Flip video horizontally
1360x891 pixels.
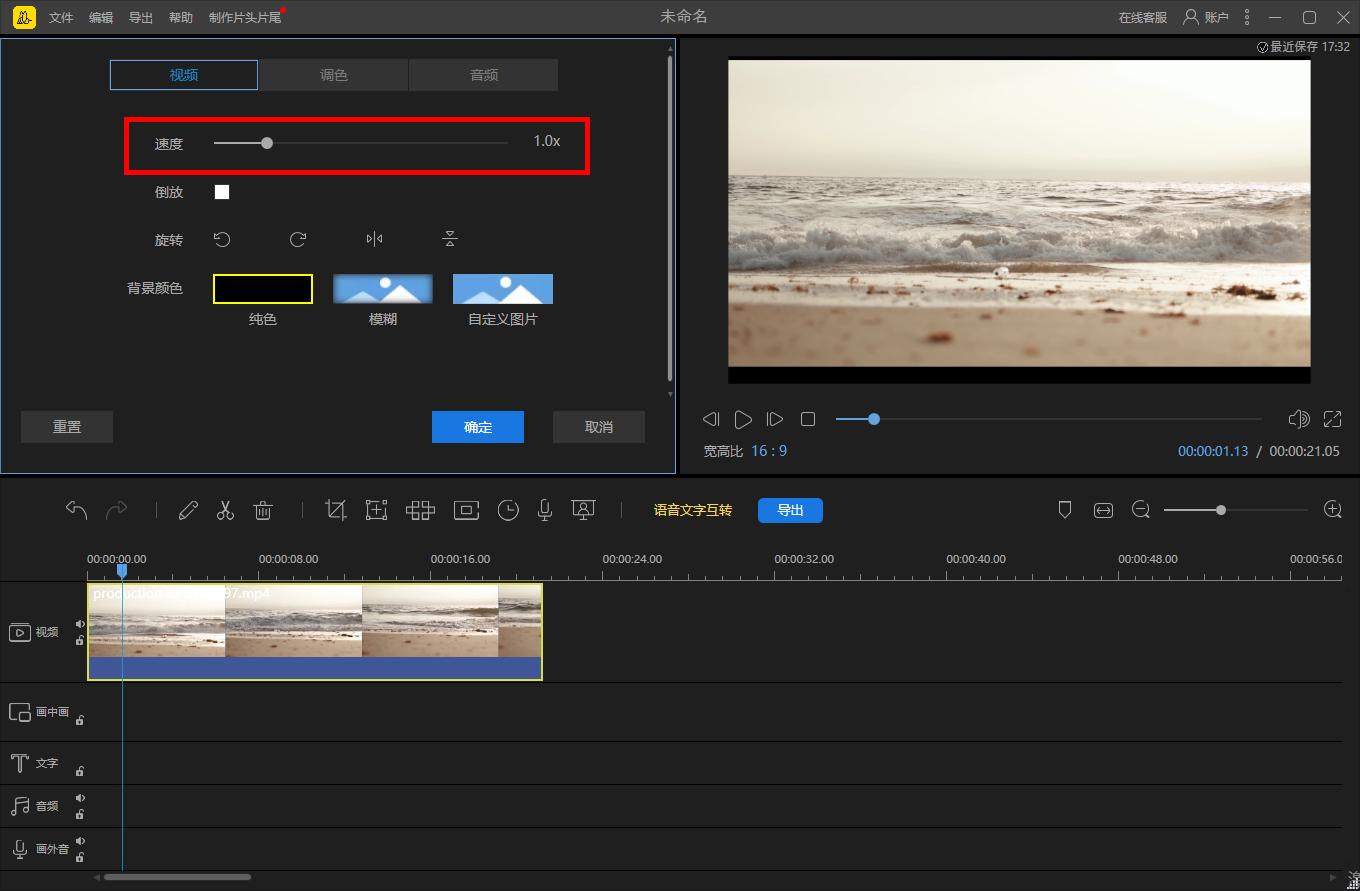374,239
